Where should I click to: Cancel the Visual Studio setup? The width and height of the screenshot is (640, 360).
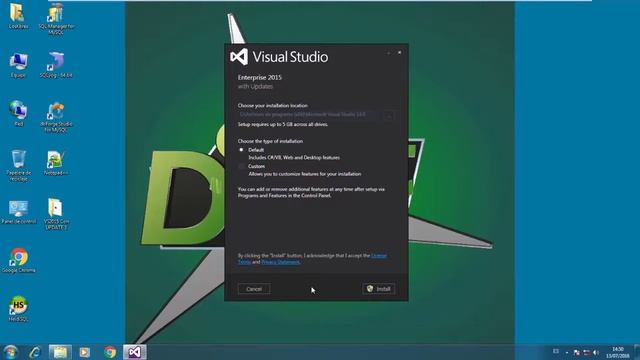tap(254, 289)
